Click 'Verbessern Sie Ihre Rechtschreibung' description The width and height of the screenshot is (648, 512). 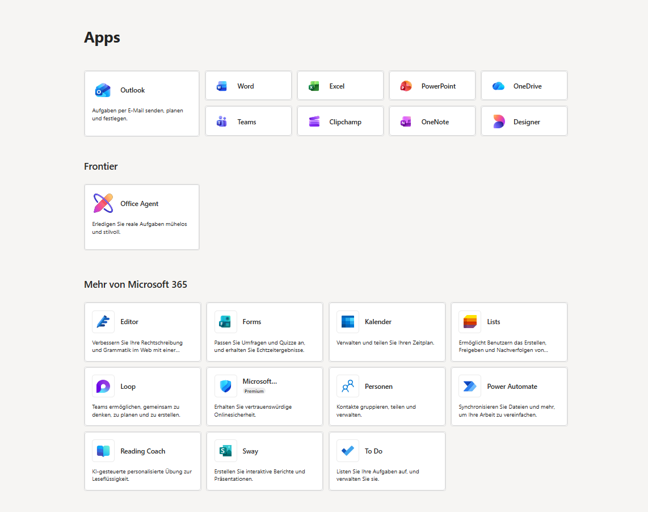[x=137, y=346]
